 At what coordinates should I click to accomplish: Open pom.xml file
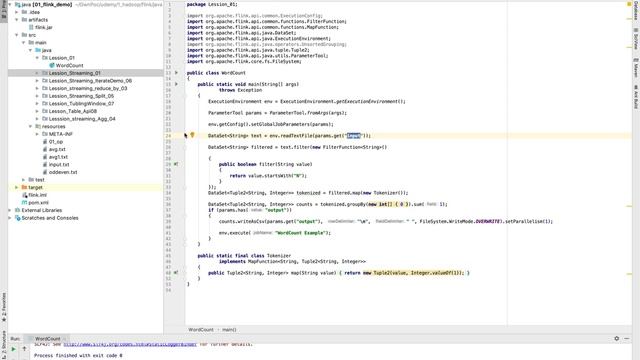[x=38, y=202]
